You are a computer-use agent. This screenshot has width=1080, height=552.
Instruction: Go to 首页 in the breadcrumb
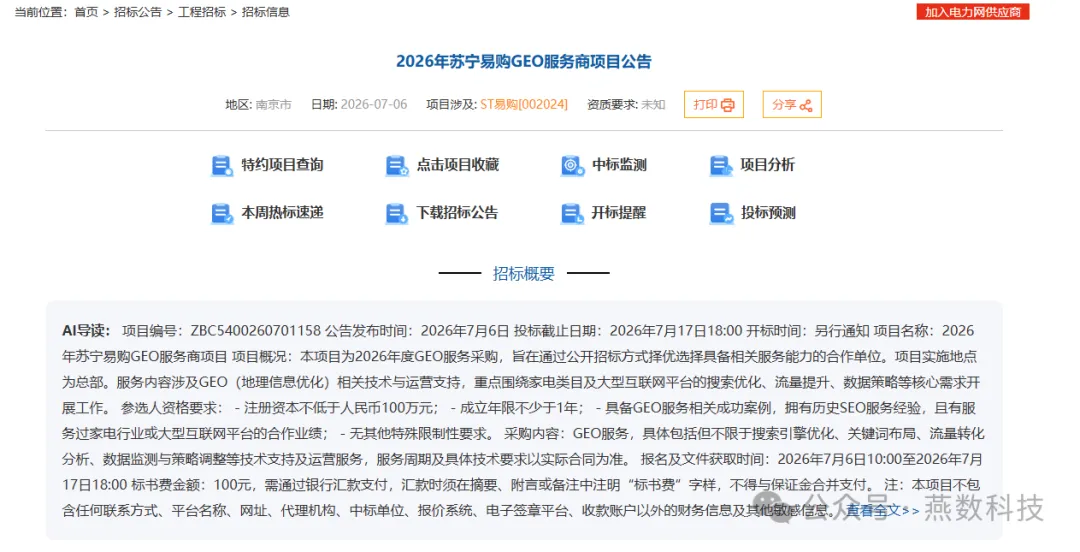point(86,12)
